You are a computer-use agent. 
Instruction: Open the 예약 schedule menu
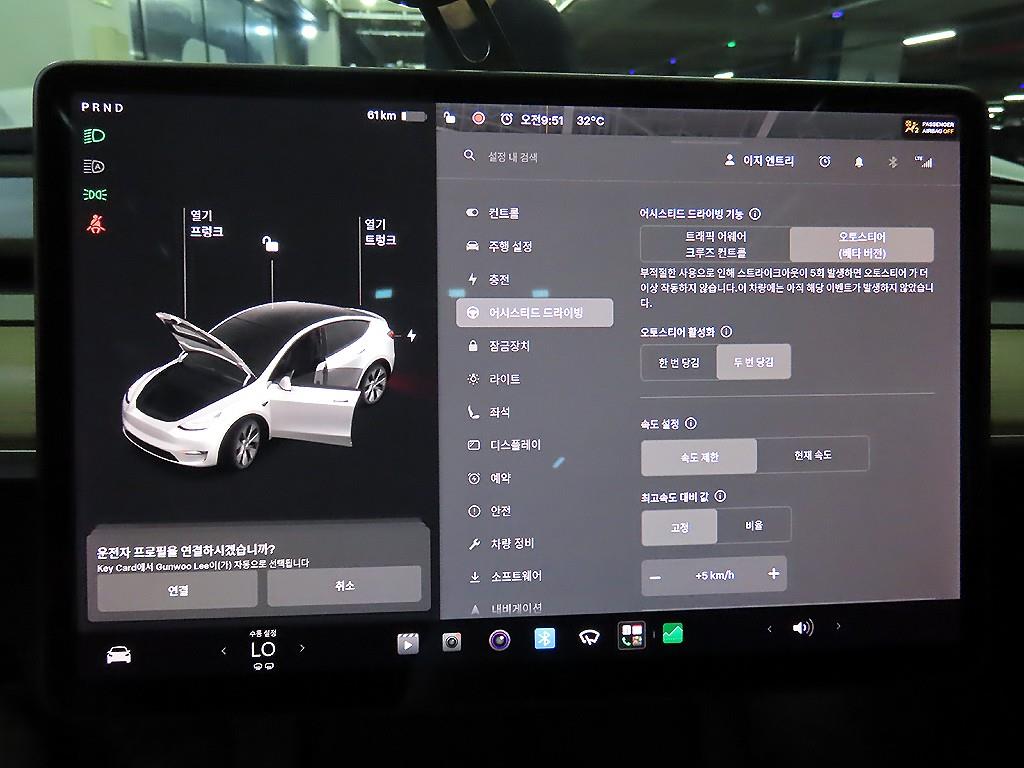tap(490, 478)
